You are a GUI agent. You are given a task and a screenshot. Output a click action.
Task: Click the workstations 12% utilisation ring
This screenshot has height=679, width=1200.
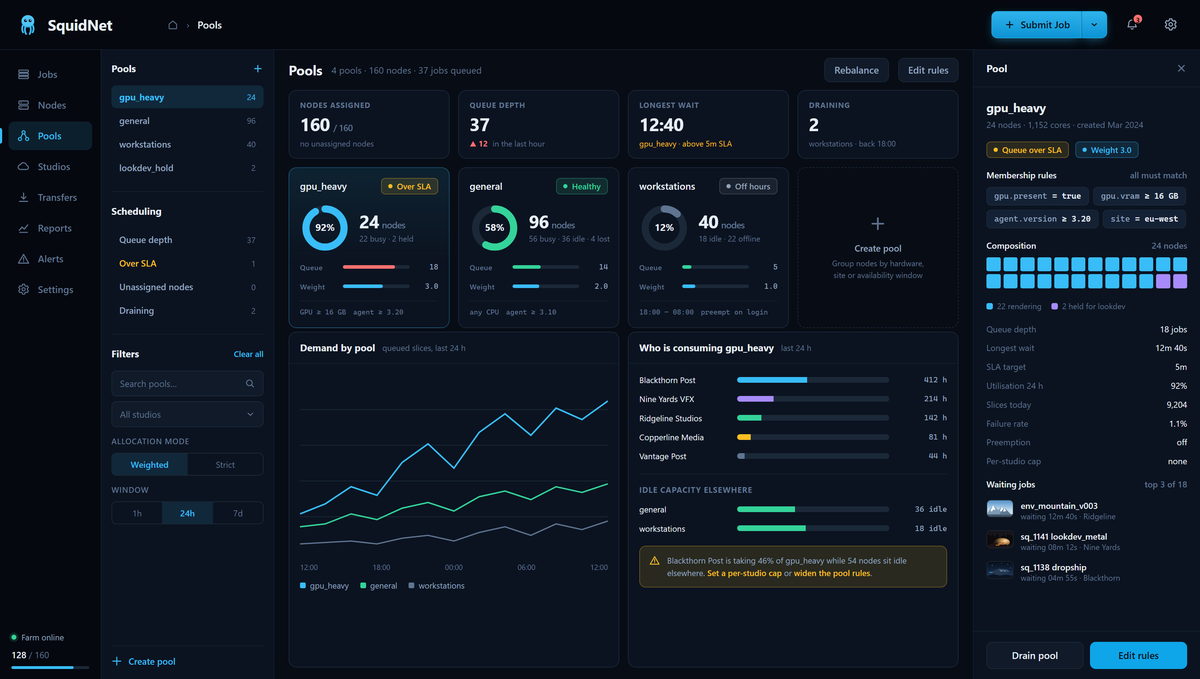[664, 228]
